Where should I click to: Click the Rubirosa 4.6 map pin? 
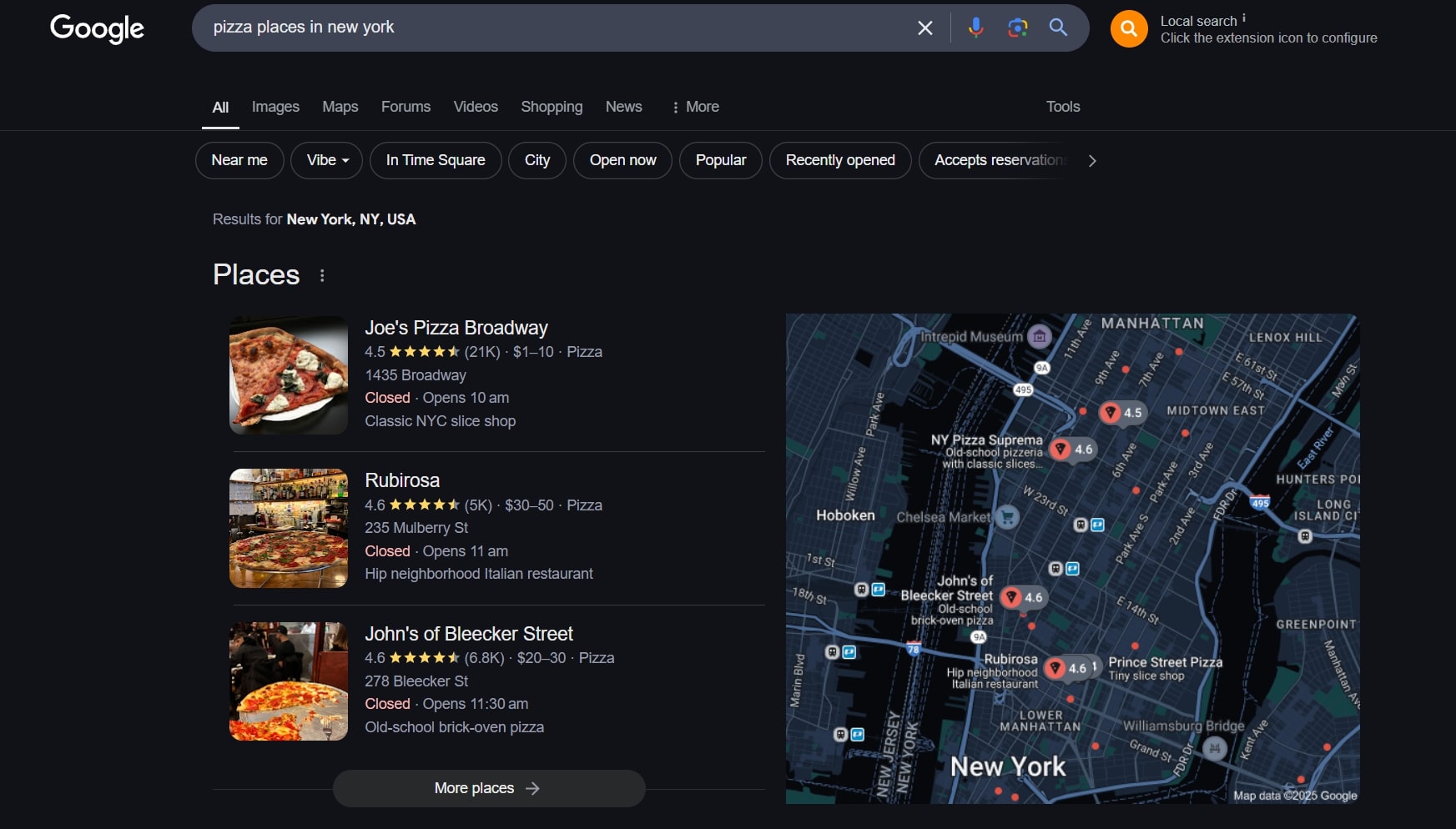1067,668
